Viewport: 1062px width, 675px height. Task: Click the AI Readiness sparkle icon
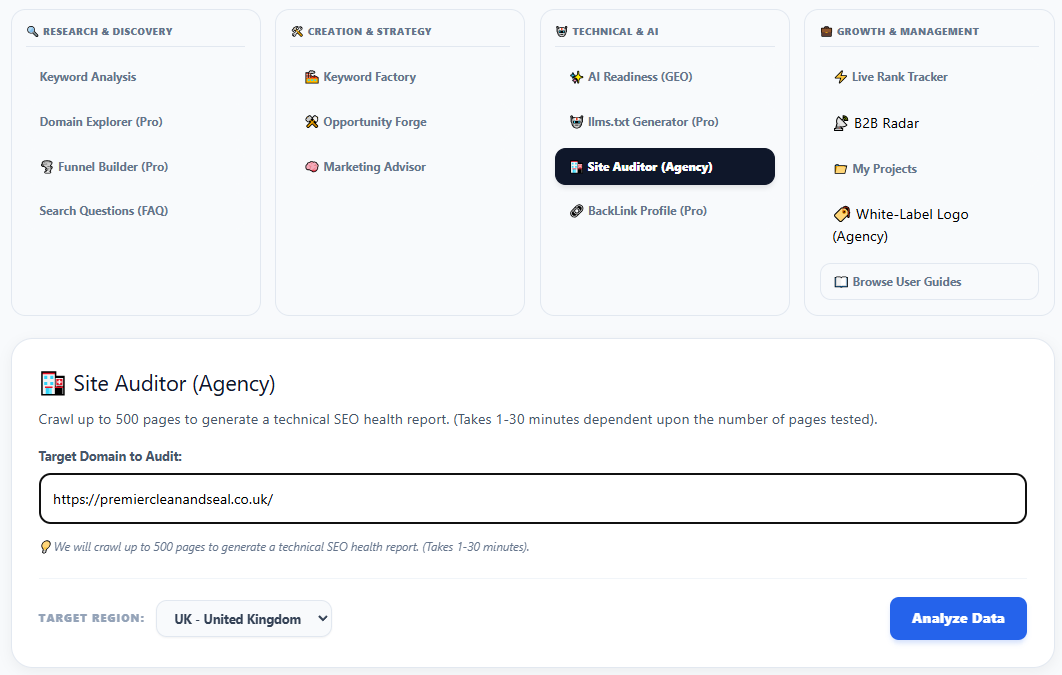tap(576, 77)
